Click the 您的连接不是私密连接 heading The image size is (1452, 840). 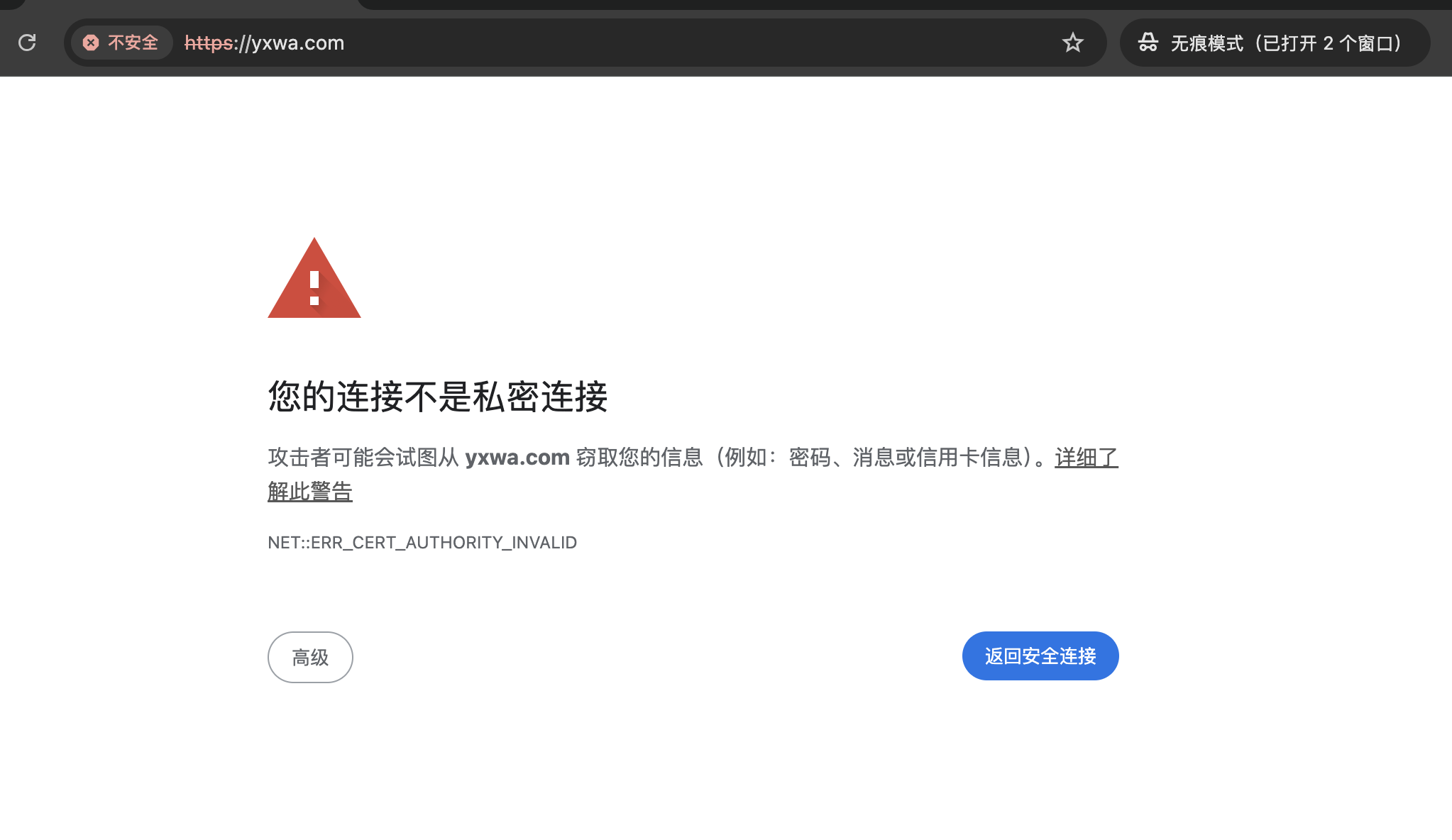[437, 396]
